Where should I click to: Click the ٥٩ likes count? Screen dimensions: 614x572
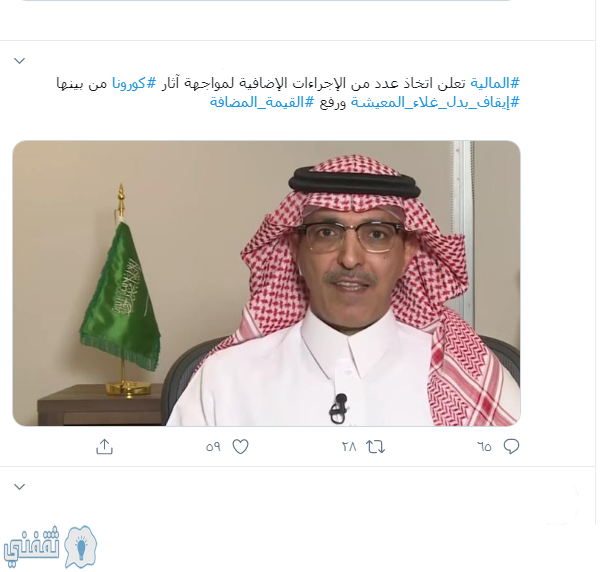tap(213, 447)
